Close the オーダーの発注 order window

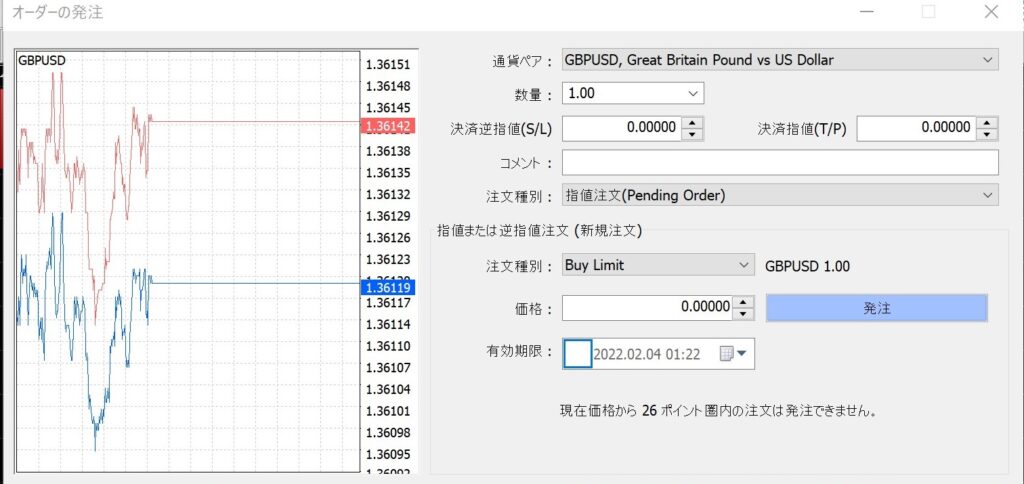click(x=990, y=13)
